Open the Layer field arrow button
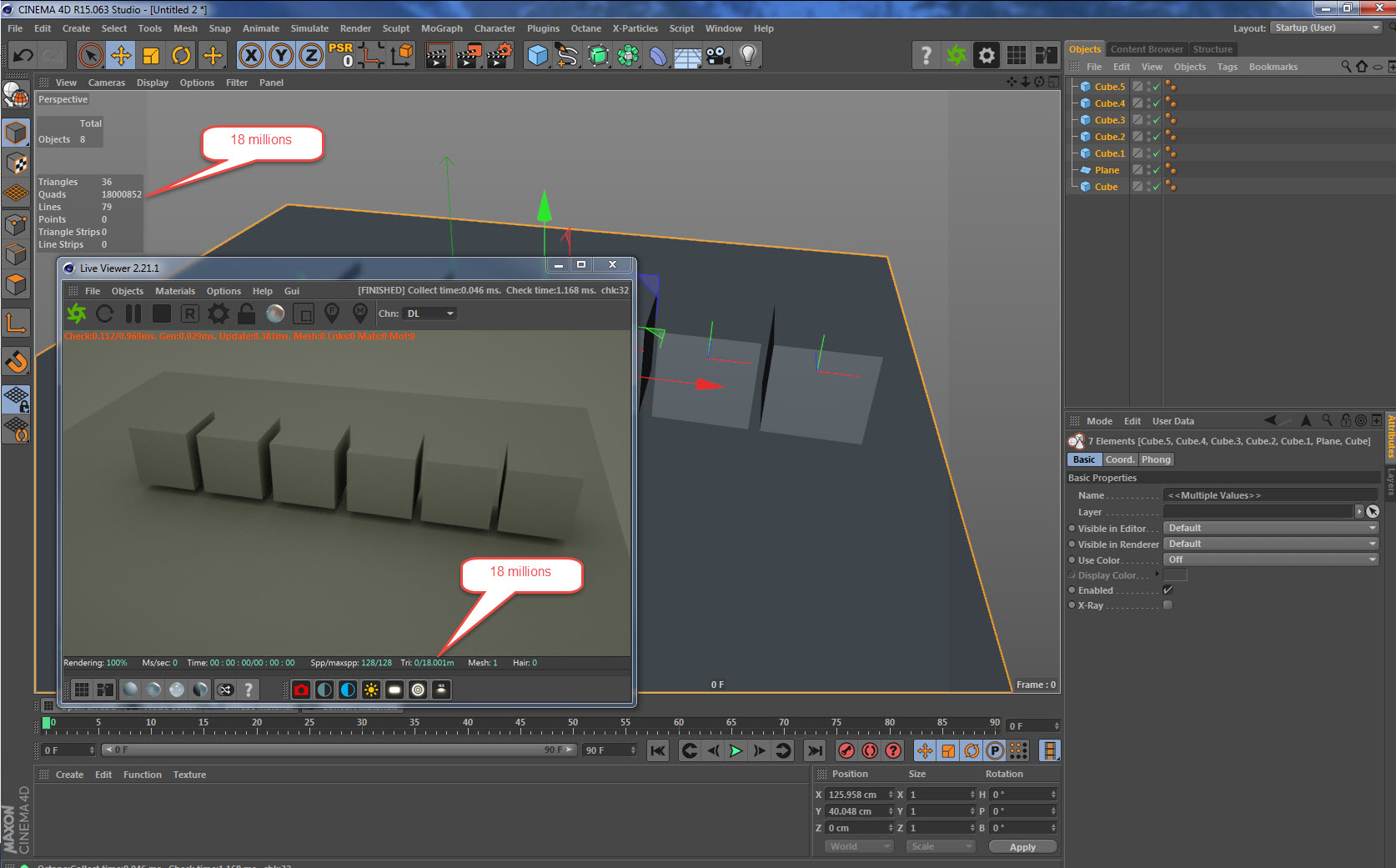1396x868 pixels. 1359,511
